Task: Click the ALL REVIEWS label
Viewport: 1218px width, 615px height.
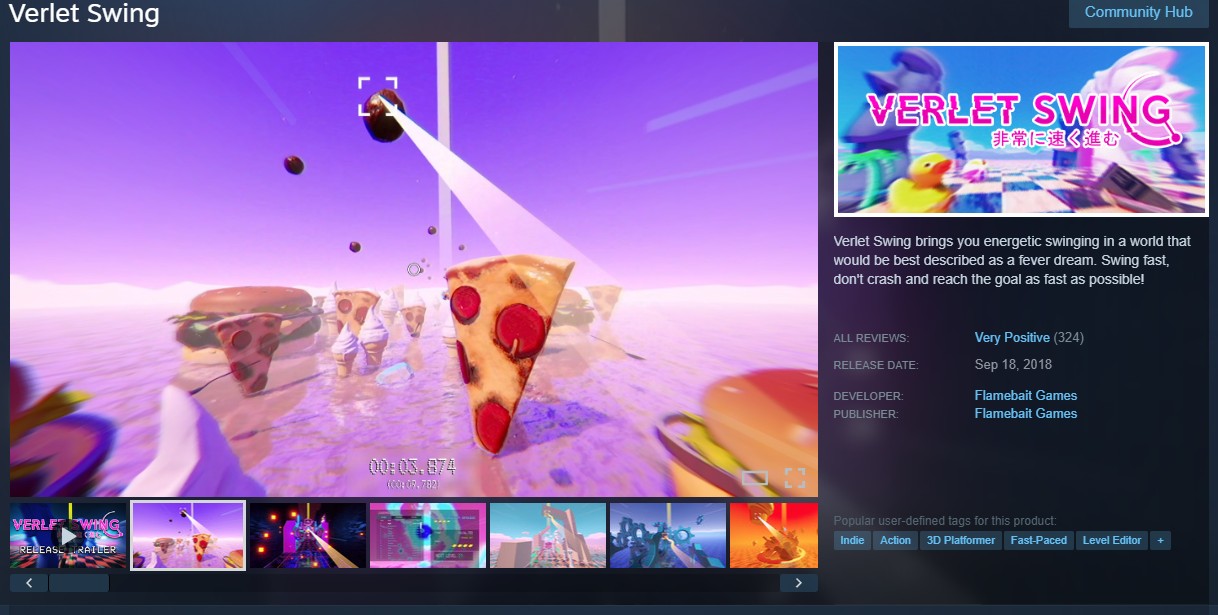Action: pyautogui.click(x=871, y=339)
